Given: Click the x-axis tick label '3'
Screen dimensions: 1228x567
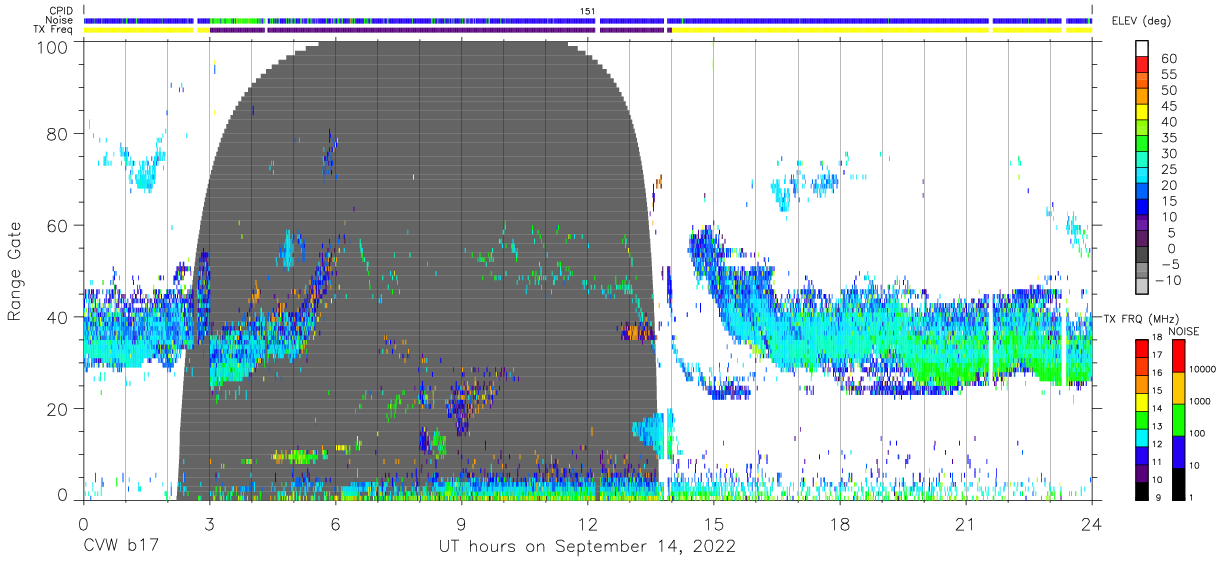Looking at the screenshot, I should [209, 524].
